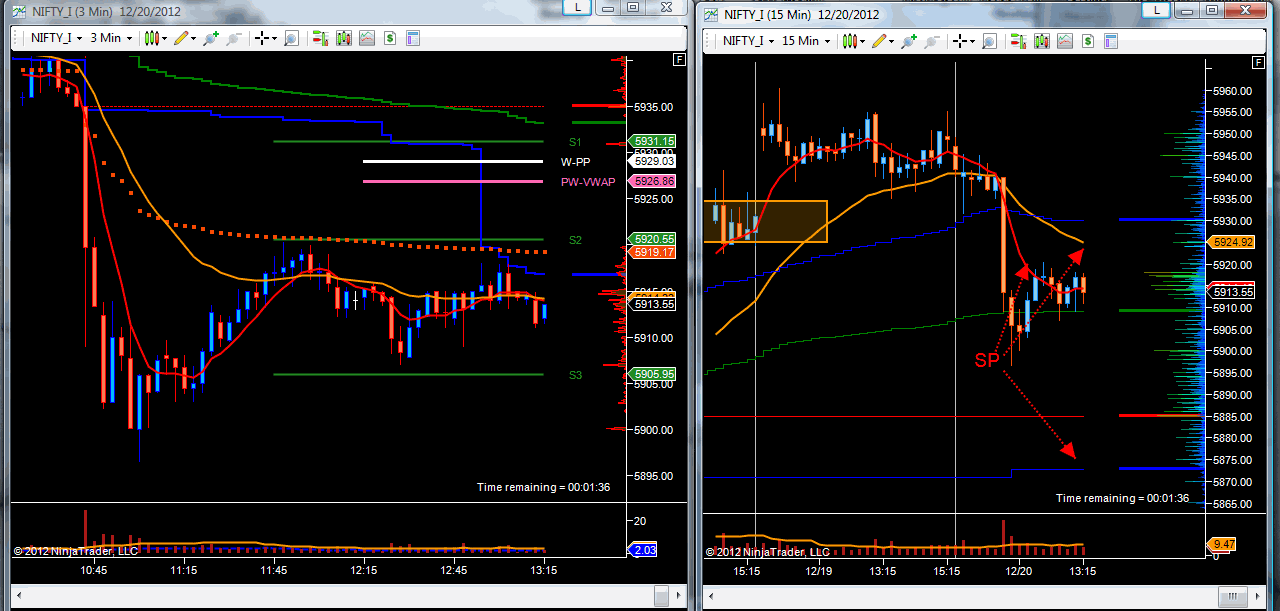Maximize the 3 Min chart window

633,7
